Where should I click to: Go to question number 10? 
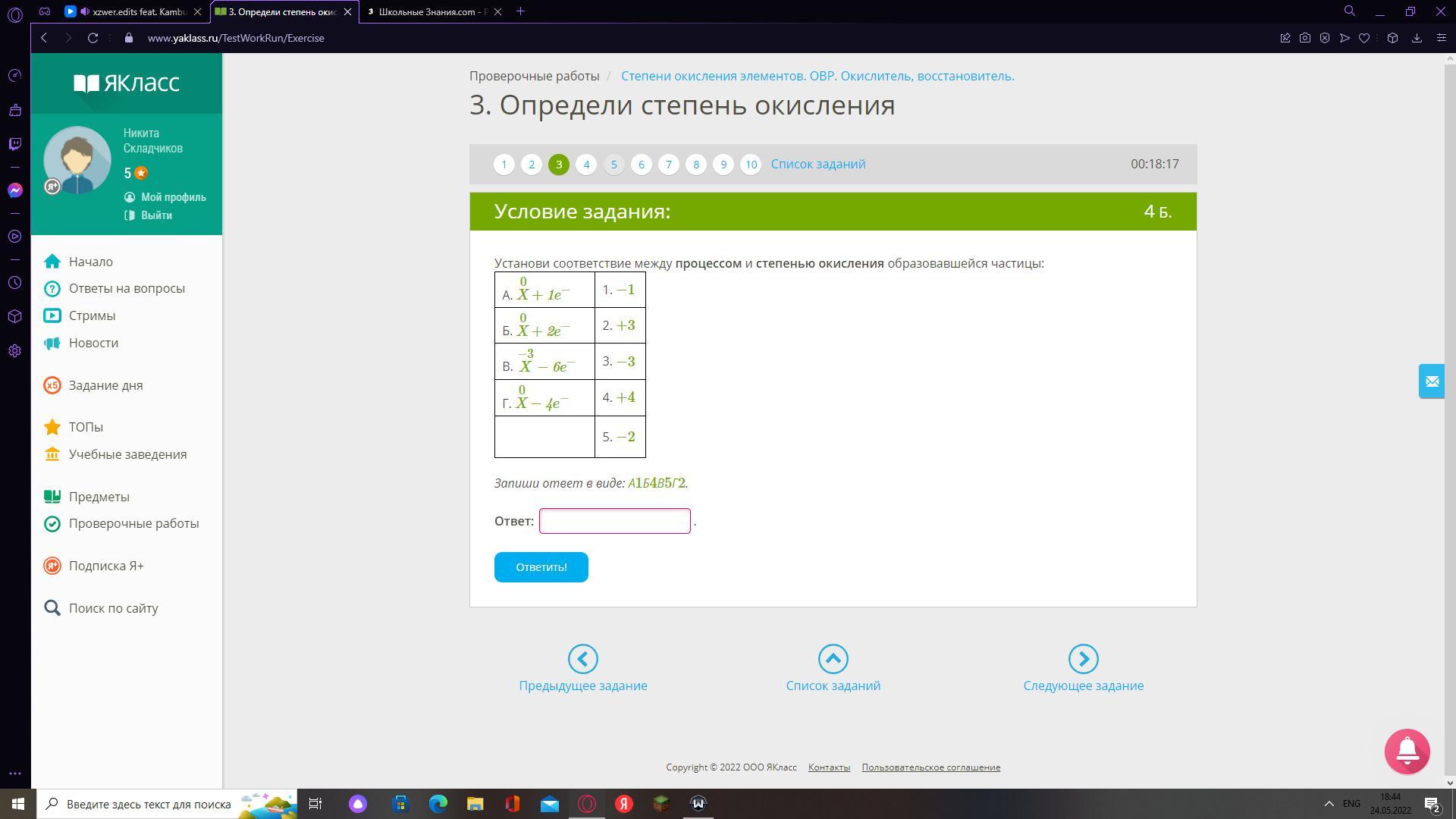[750, 165]
